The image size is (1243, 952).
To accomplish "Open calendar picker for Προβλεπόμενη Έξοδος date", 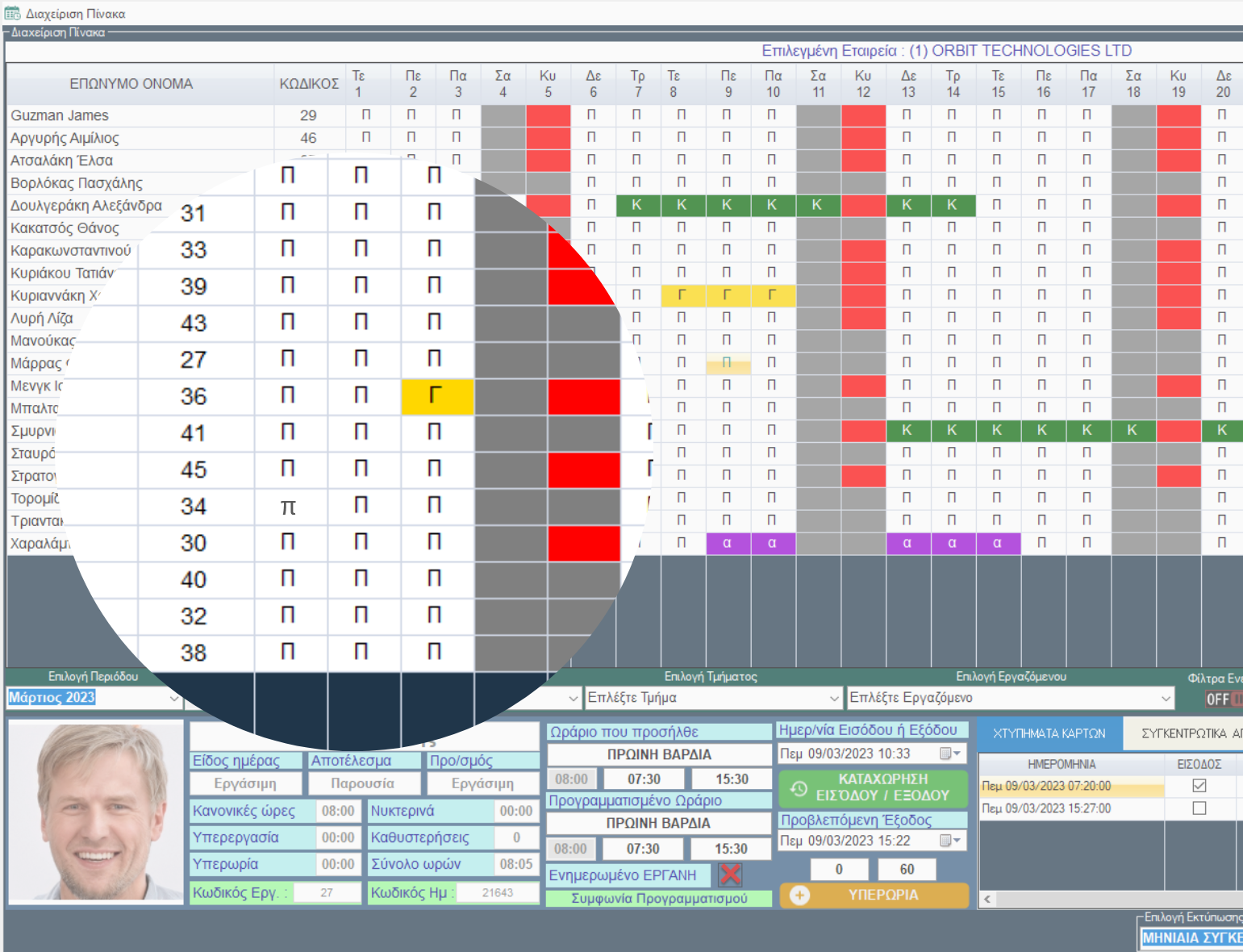I will (949, 841).
